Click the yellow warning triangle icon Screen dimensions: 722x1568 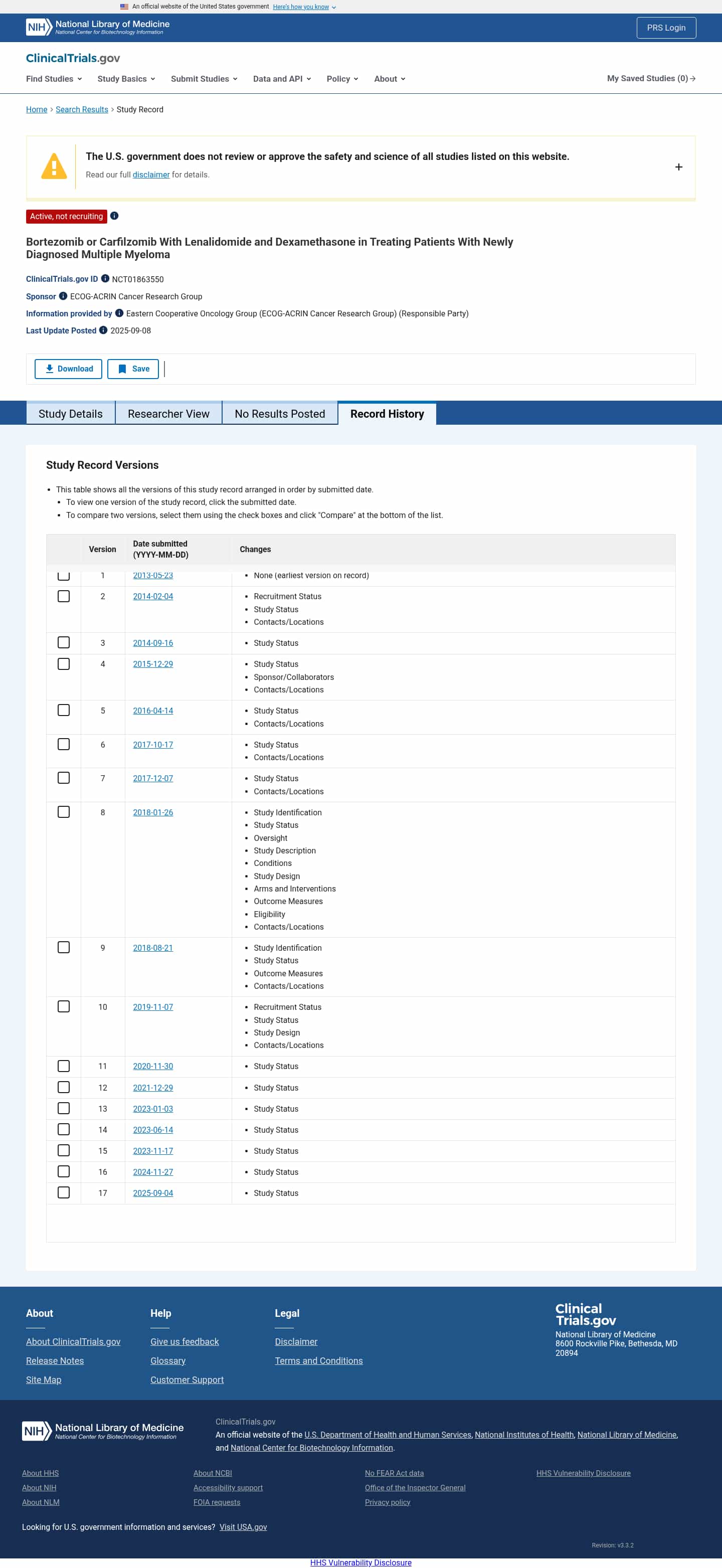tap(54, 166)
